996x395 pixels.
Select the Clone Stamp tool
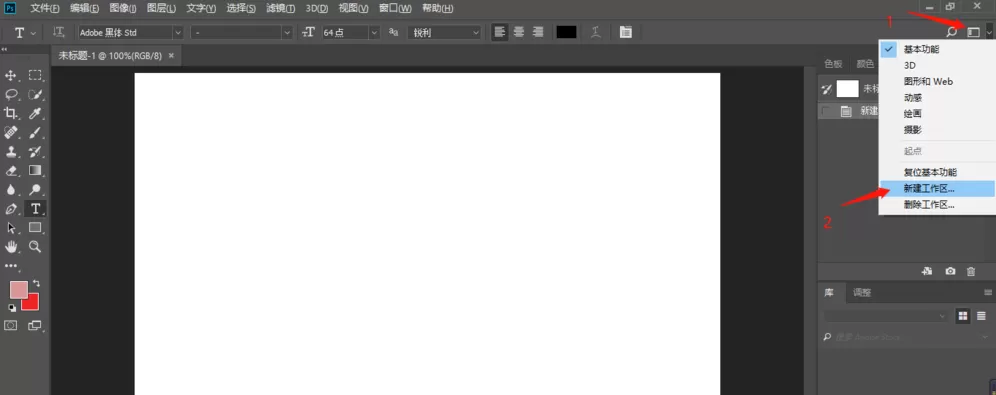[x=11, y=152]
